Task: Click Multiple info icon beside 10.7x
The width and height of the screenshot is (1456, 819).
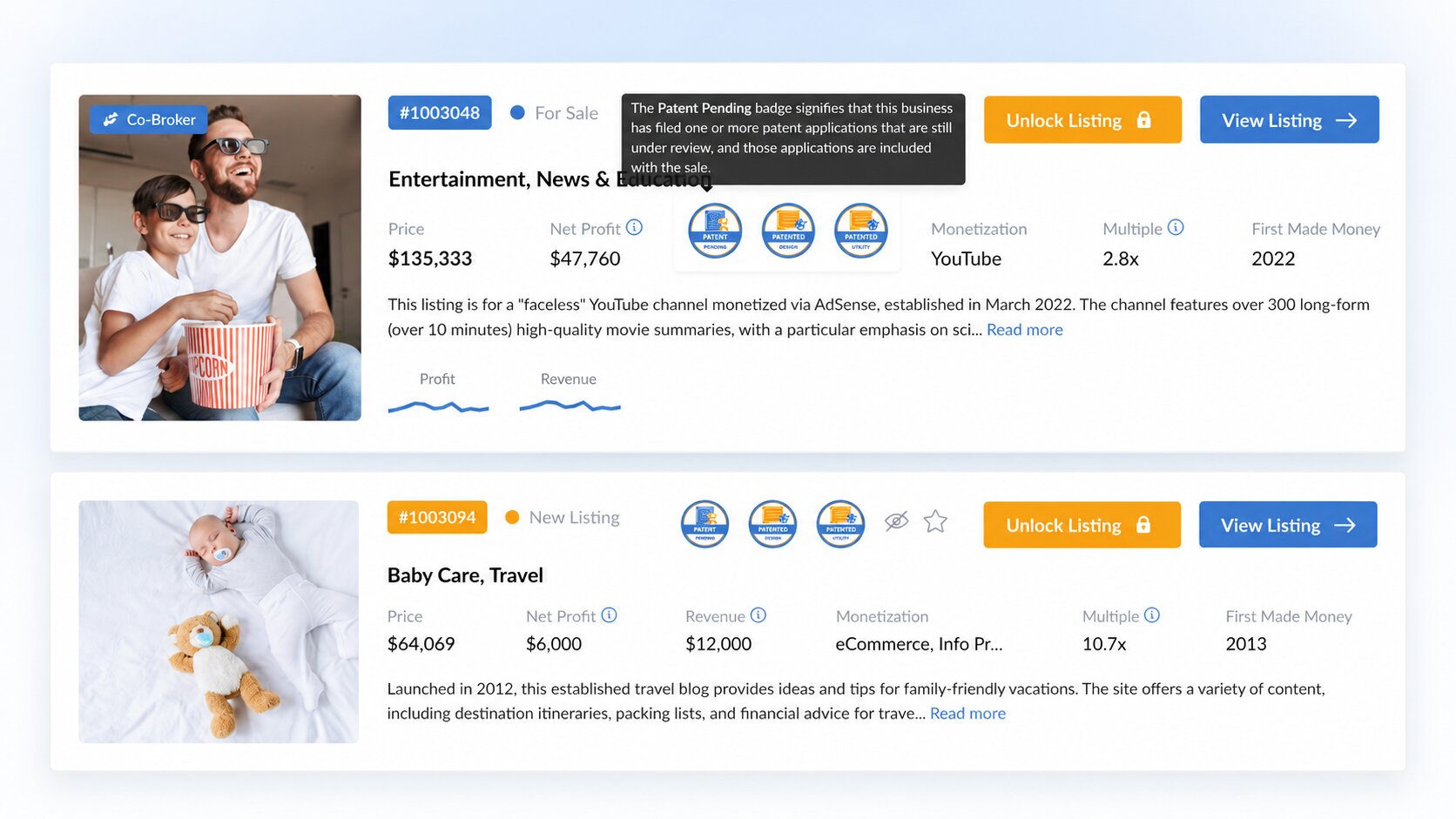Action: click(1152, 615)
